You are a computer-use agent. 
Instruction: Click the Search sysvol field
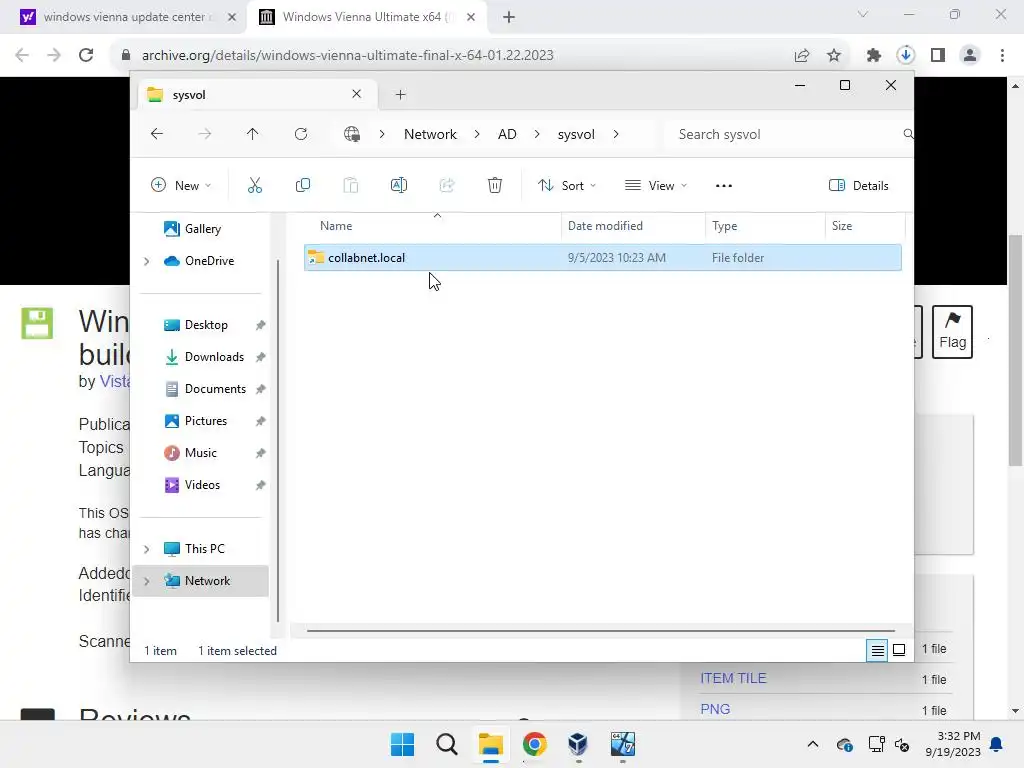788,134
